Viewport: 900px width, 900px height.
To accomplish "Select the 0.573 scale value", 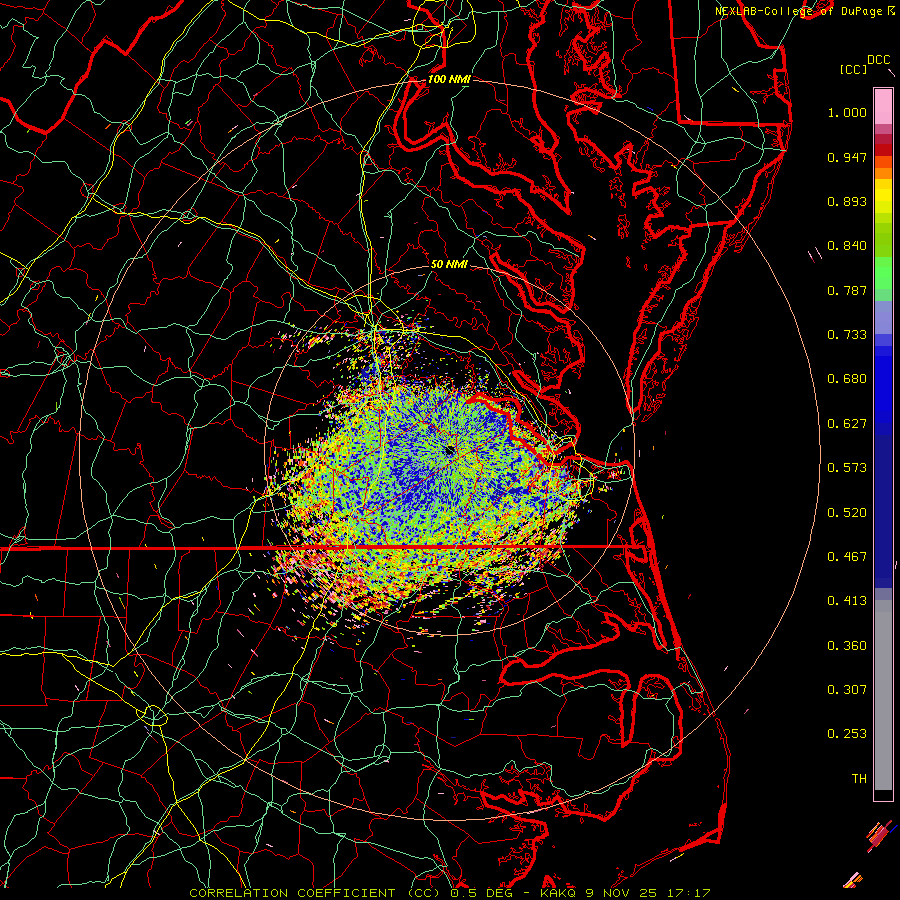I will pos(847,468).
